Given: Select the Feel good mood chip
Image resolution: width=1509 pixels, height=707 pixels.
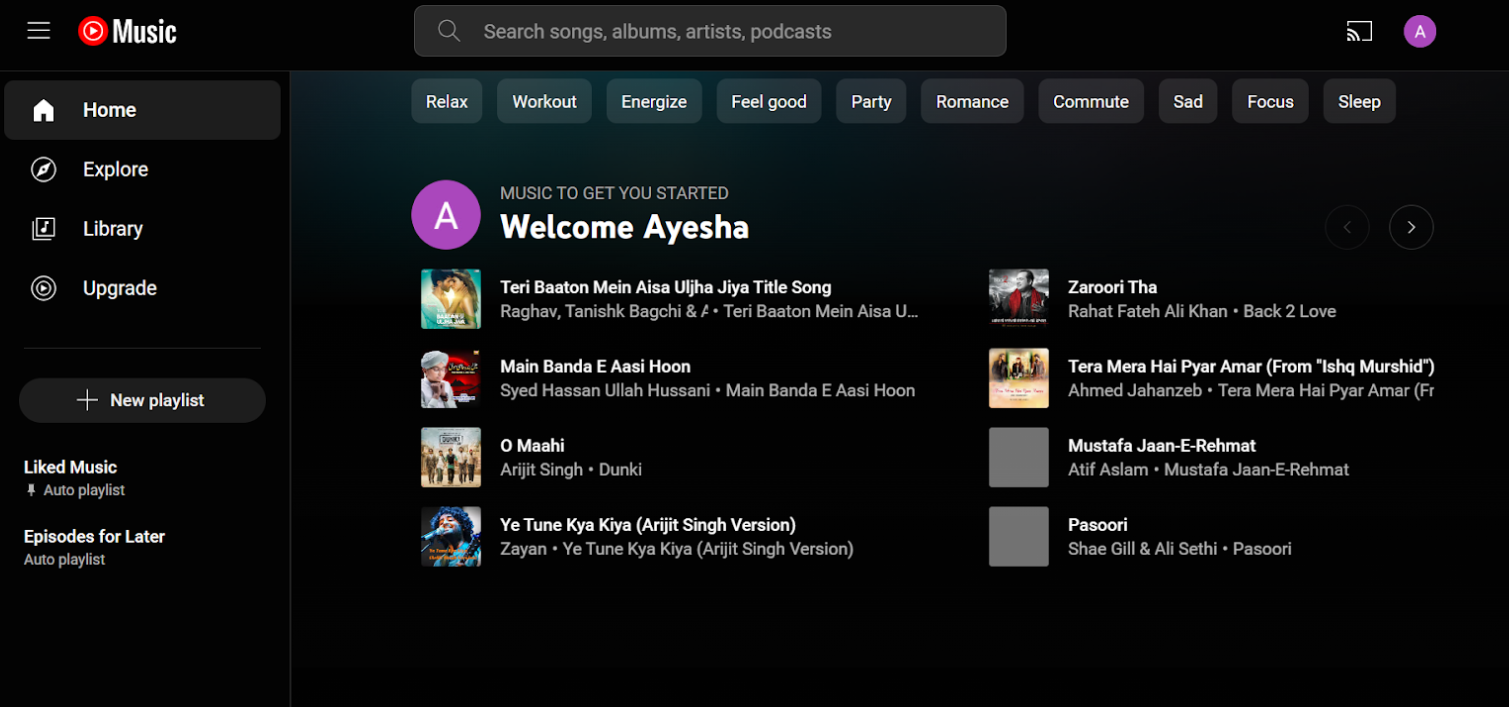Looking at the screenshot, I should pos(769,102).
